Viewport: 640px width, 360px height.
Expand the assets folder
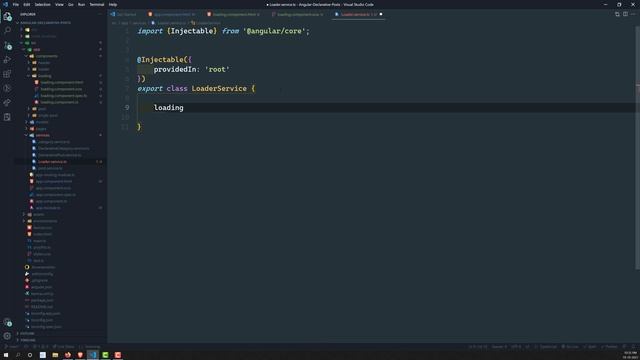click(x=38, y=214)
